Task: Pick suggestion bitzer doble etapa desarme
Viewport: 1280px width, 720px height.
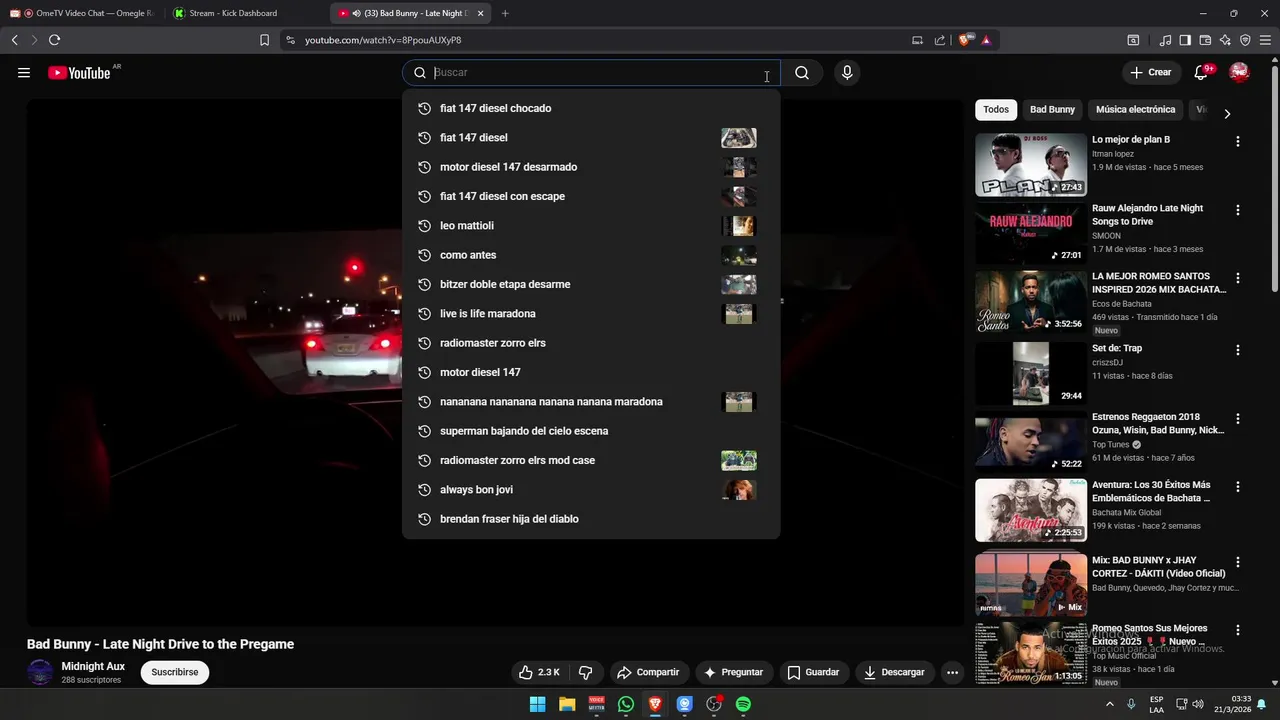Action: coord(590,284)
